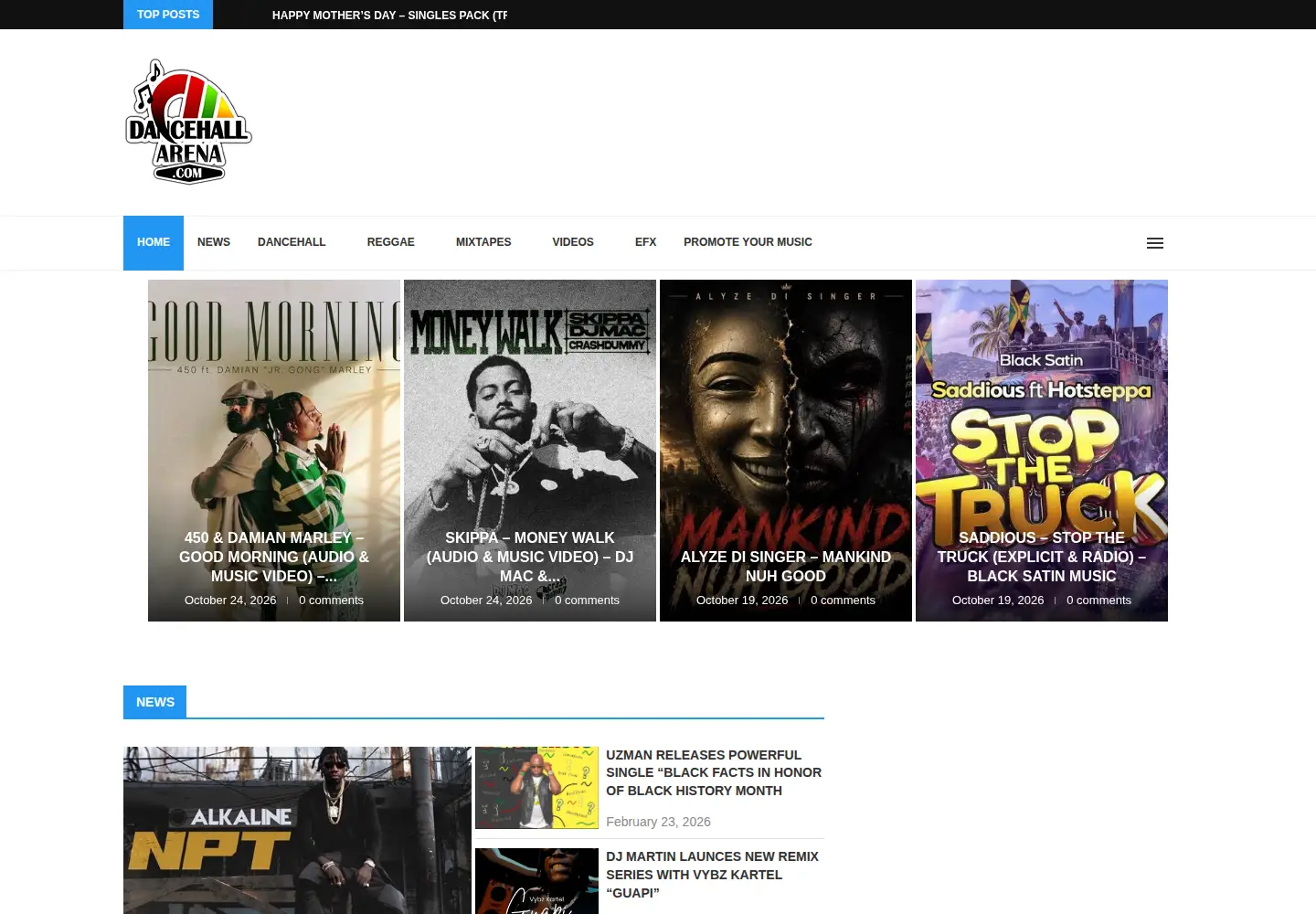Open the HOME menu item

click(x=154, y=242)
